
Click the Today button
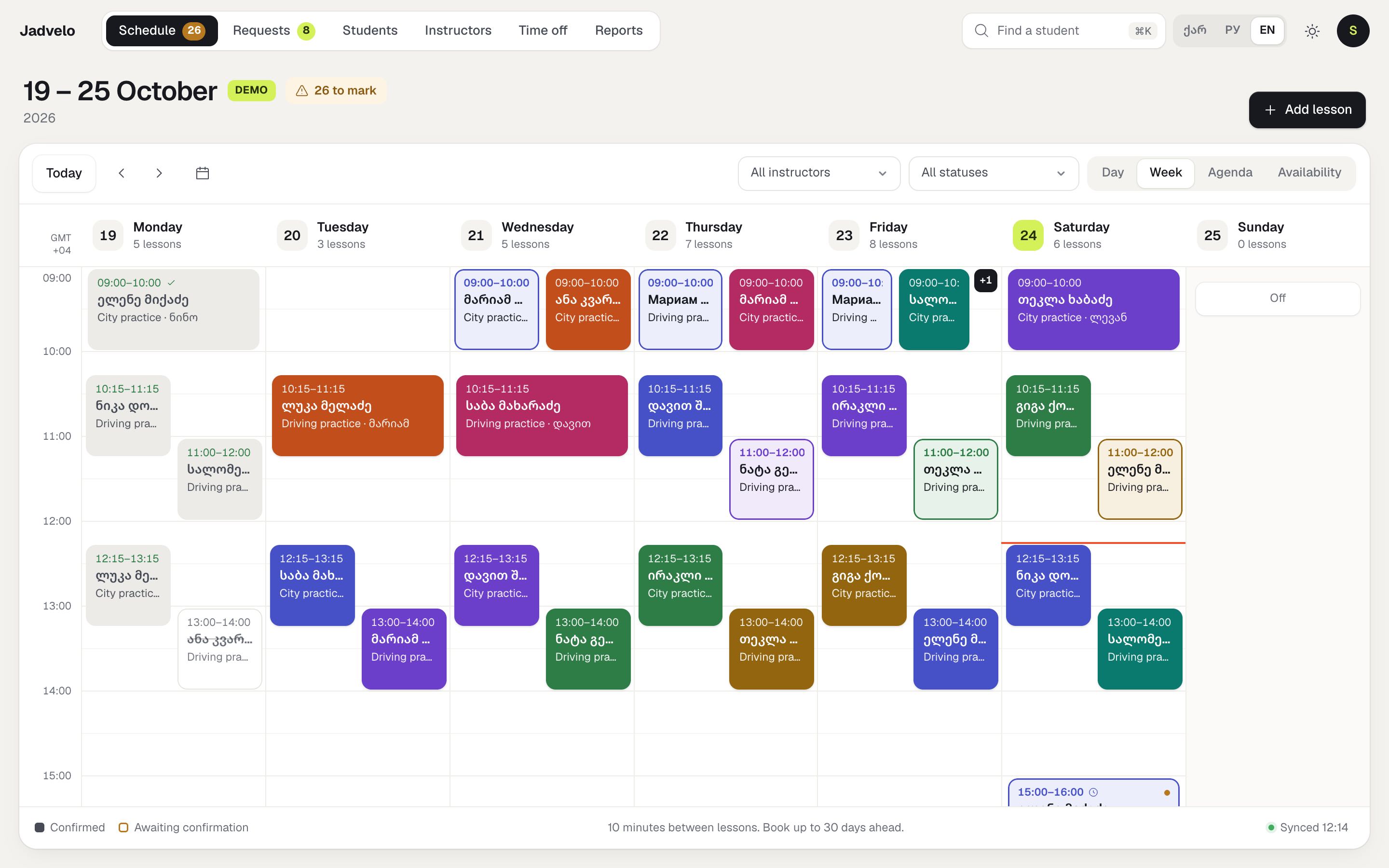click(64, 174)
